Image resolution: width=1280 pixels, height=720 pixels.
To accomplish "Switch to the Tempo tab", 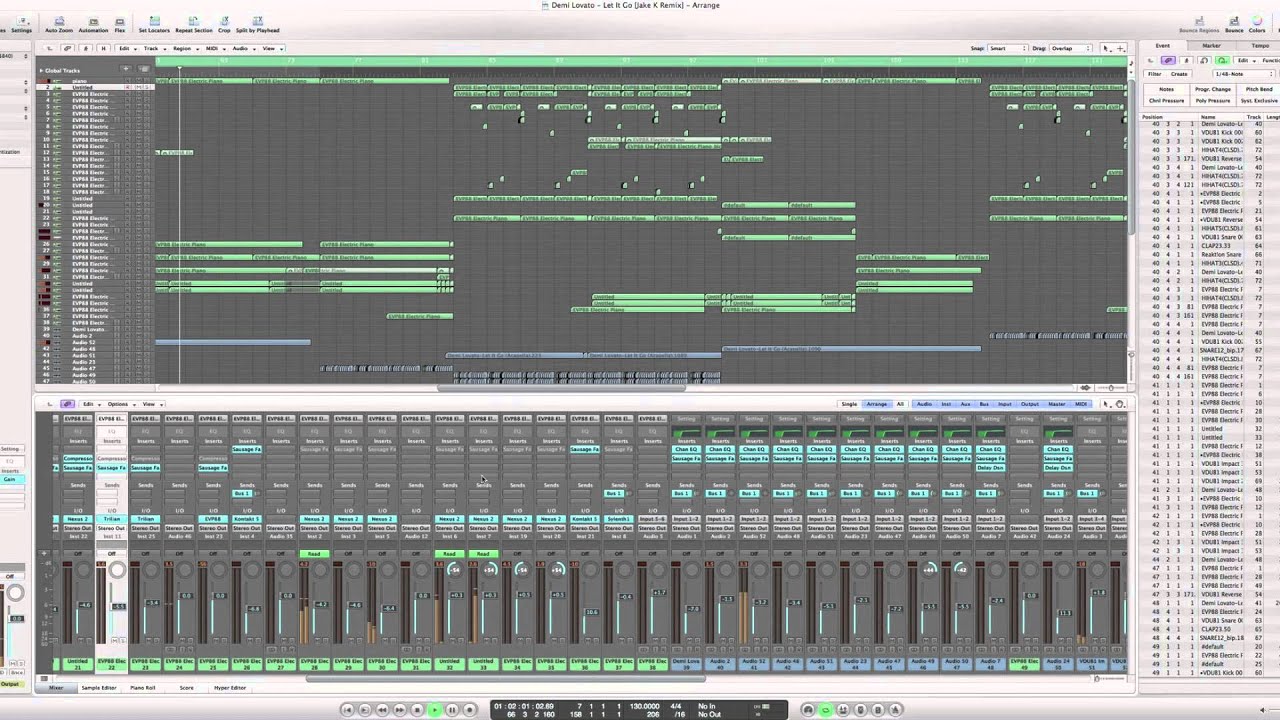I will tap(1260, 46).
